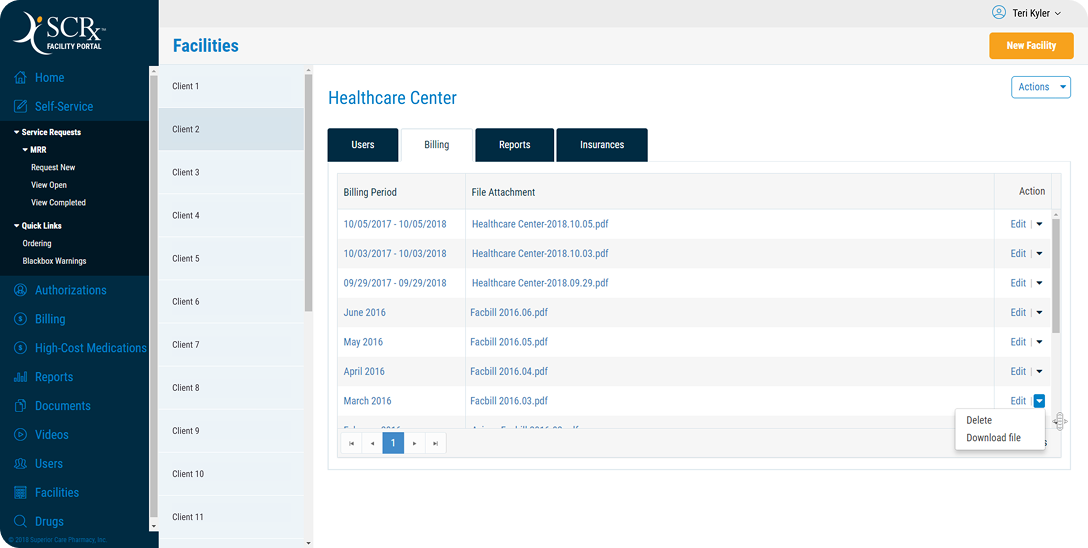Click the Drugs magnifier icon
This screenshot has width=1088, height=548.
[21, 522]
